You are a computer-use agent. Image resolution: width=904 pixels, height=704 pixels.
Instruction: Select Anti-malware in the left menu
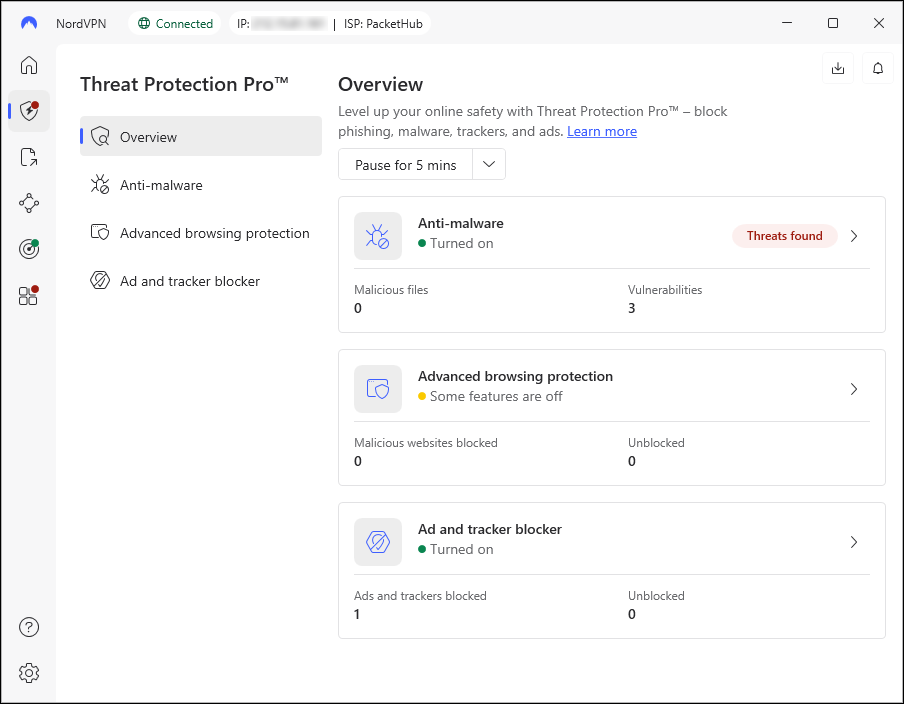click(161, 185)
